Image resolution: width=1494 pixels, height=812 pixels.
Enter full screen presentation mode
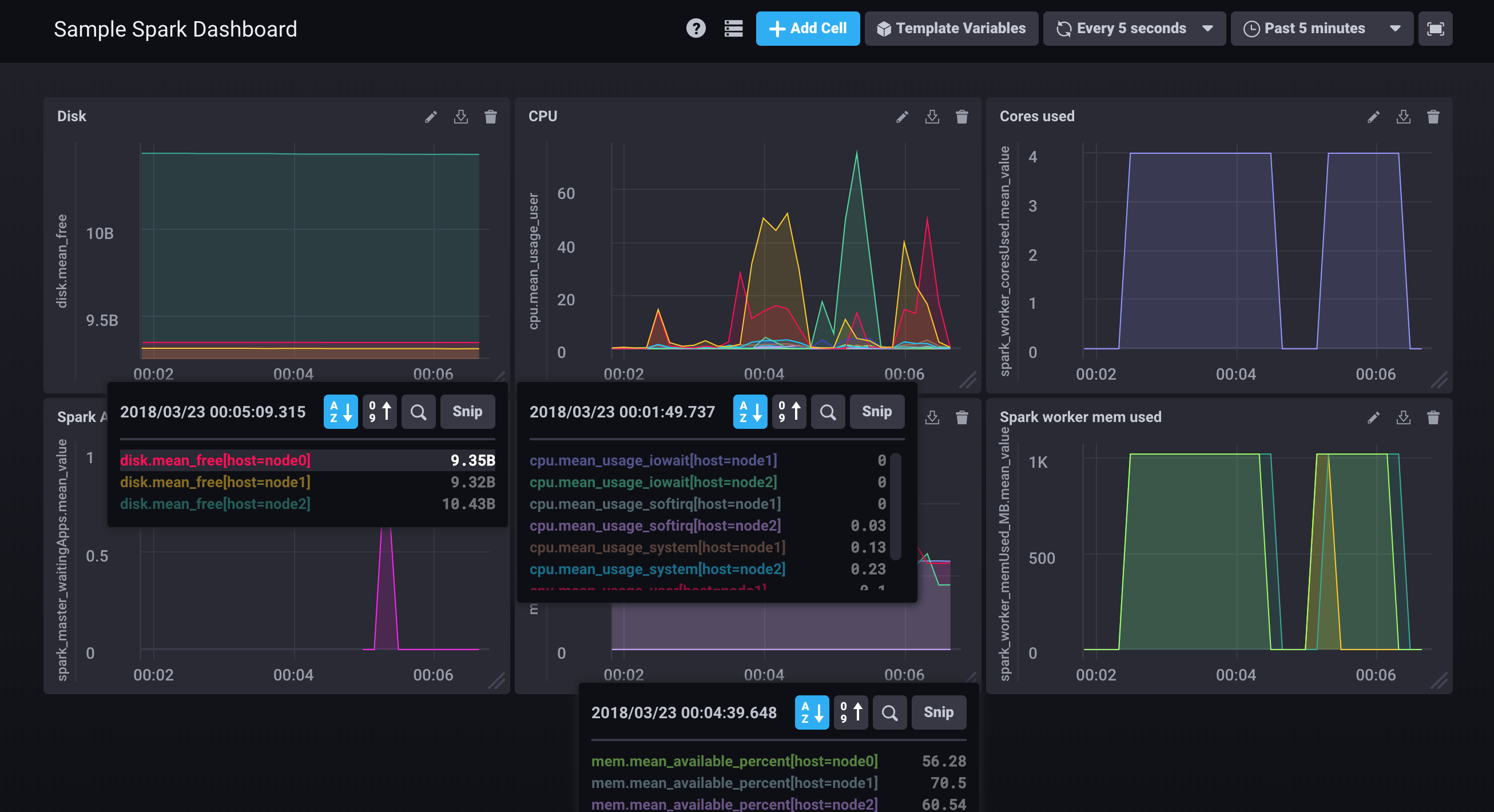[x=1435, y=29]
